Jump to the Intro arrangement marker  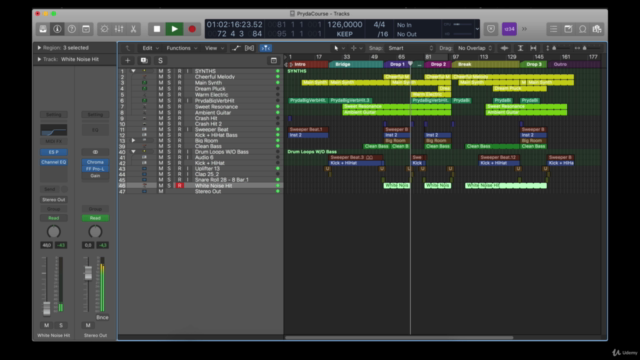309,64
